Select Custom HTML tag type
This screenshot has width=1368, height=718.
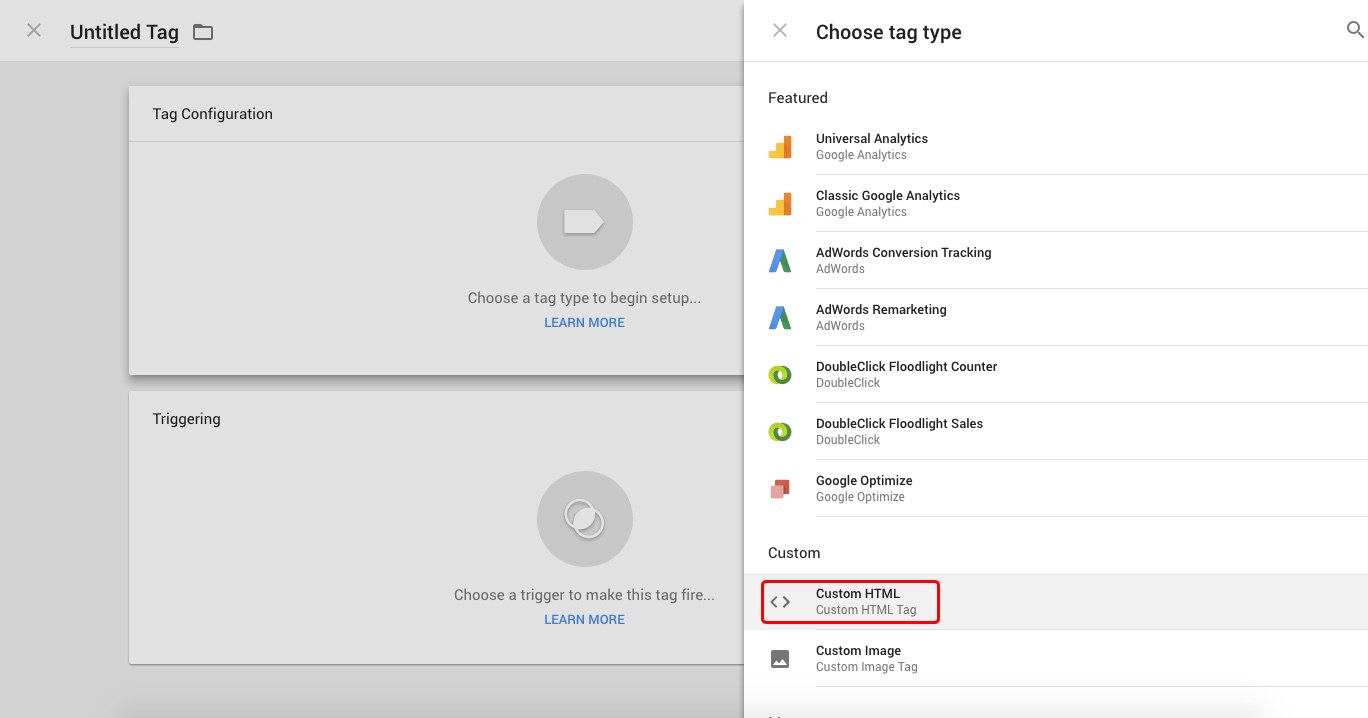(x=1056, y=602)
